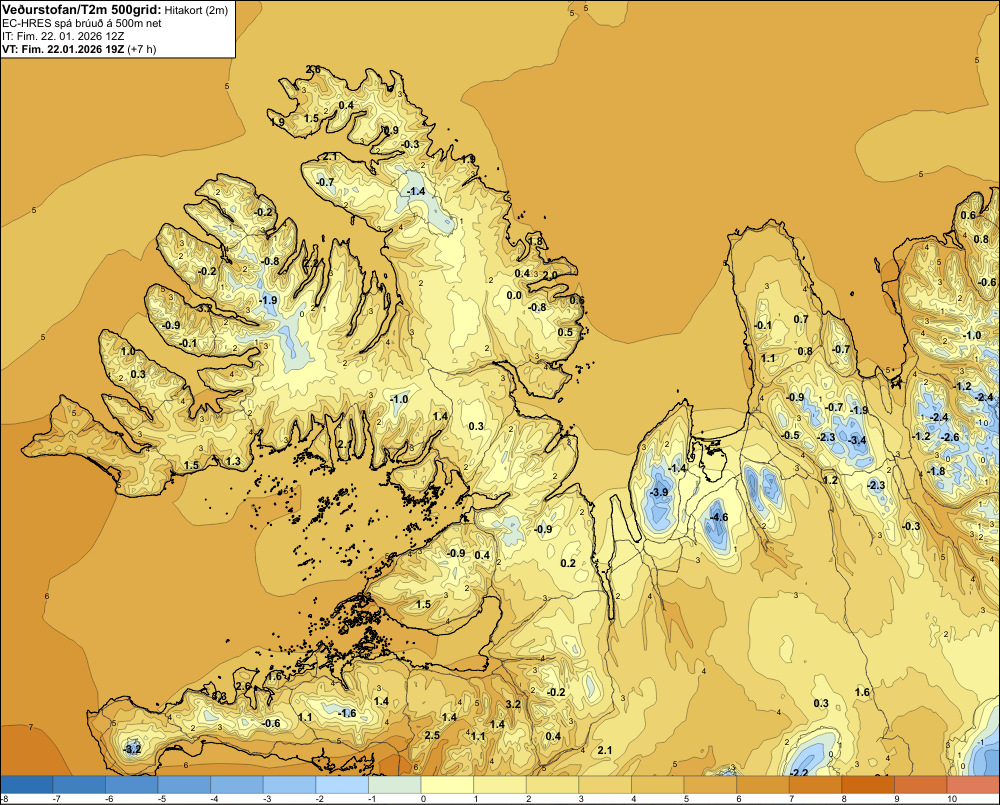The image size is (1000, 805).
Task: Click the -2.6 temperature value
Action: click(x=951, y=437)
